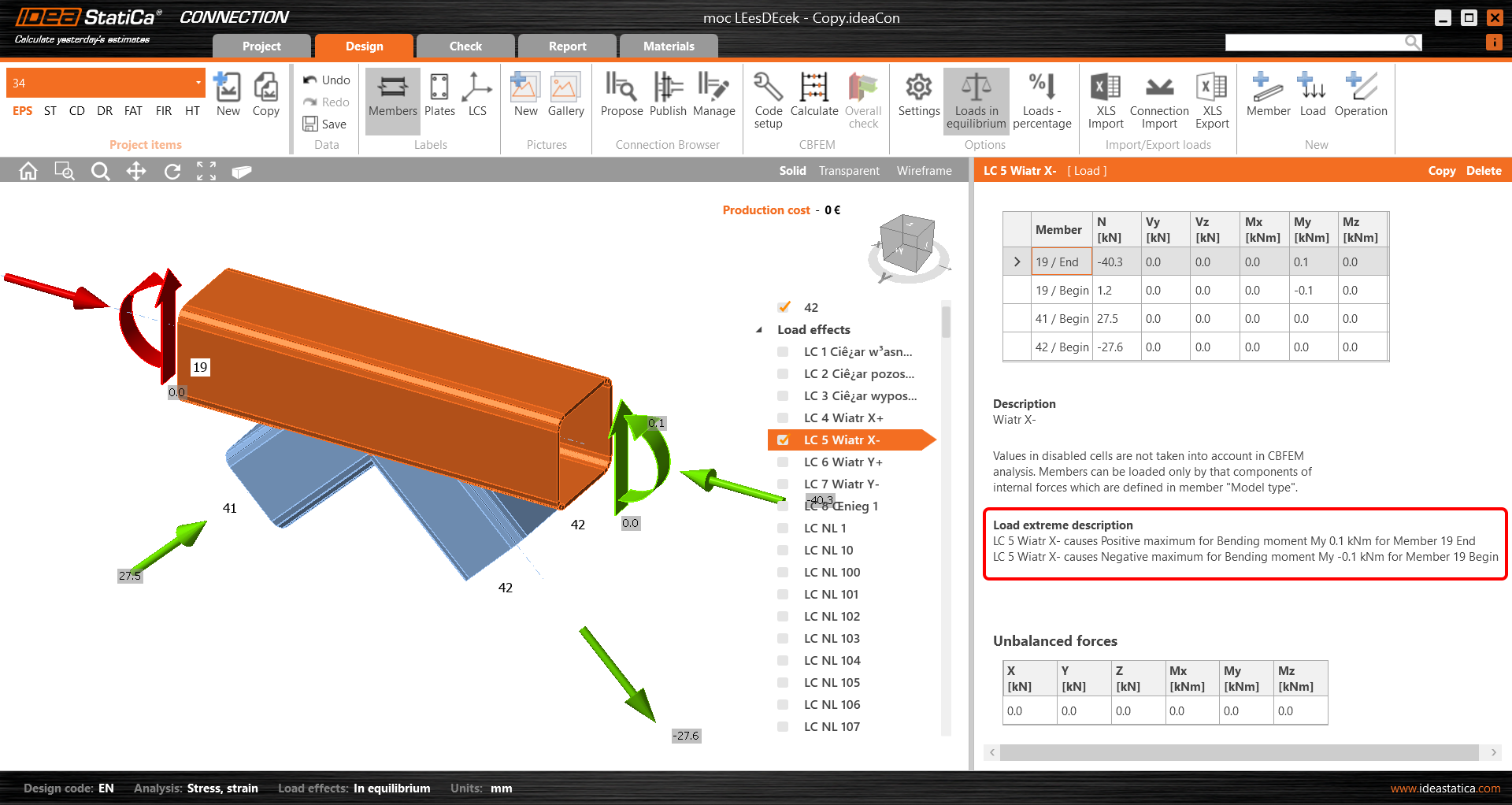Click the horizontal scrollbar in load panel
Viewport: 1512px width, 805px height.
pyautogui.click(x=1239, y=752)
